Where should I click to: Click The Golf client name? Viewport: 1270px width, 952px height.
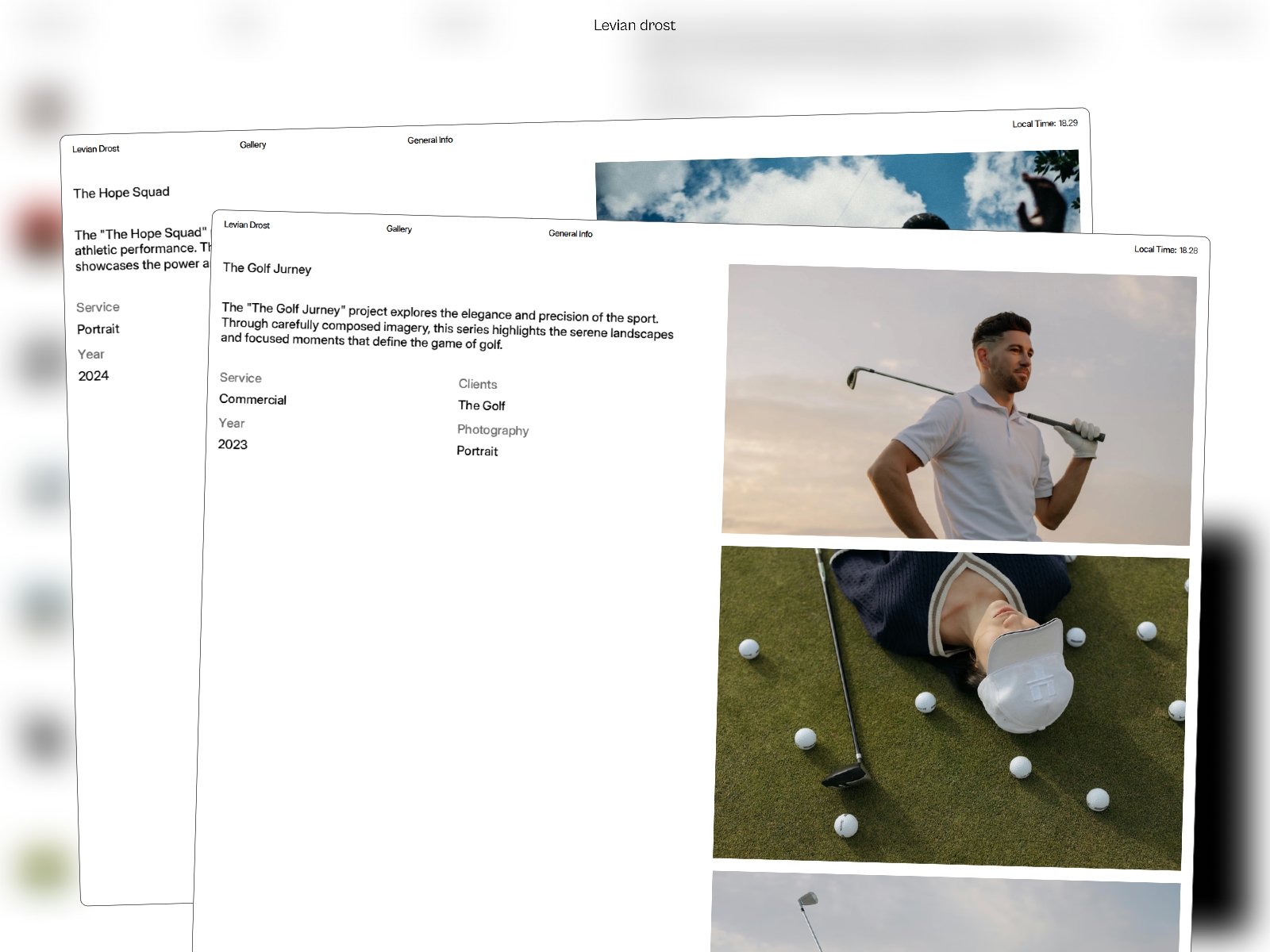[x=482, y=405]
